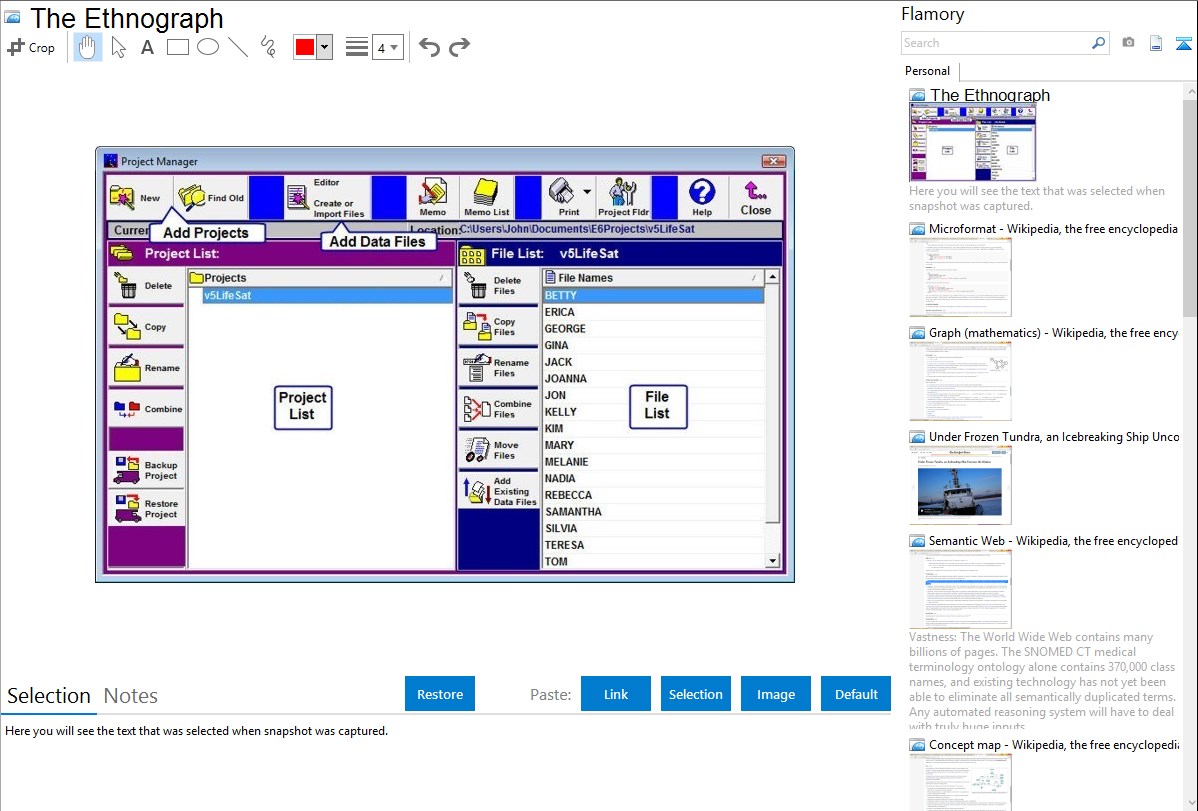Activate the hand pan tool
Image resolution: width=1198 pixels, height=811 pixels.
[87, 47]
